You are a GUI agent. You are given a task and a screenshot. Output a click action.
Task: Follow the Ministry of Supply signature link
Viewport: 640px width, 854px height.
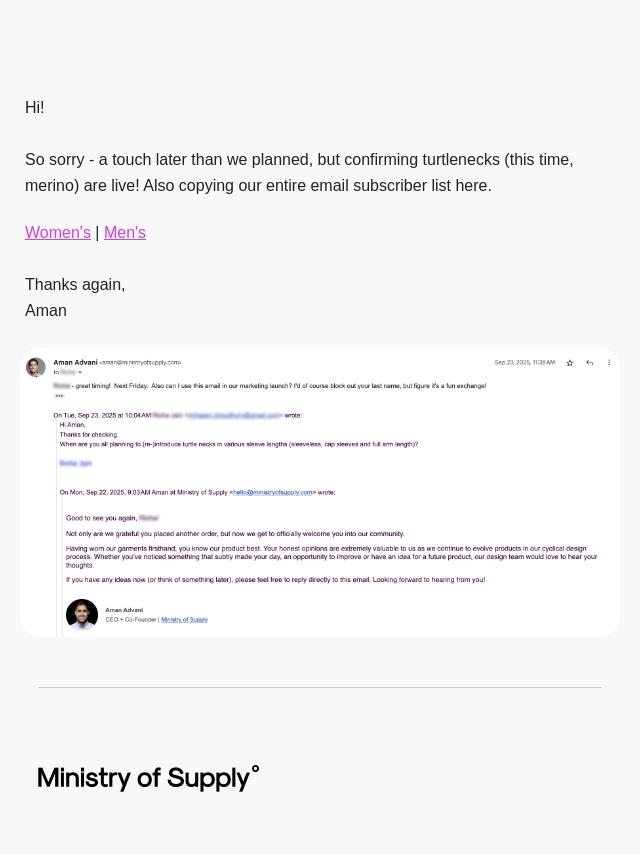point(185,620)
